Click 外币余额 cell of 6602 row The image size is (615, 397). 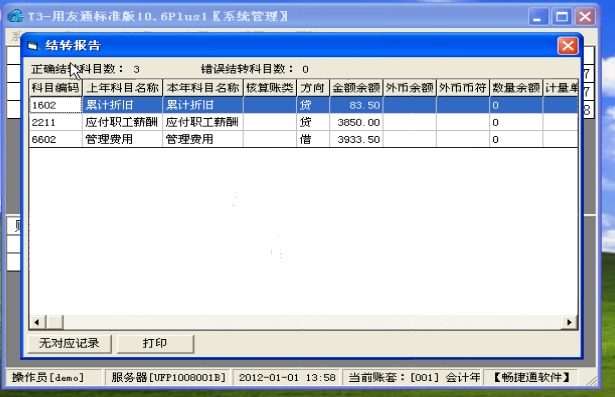(409, 139)
